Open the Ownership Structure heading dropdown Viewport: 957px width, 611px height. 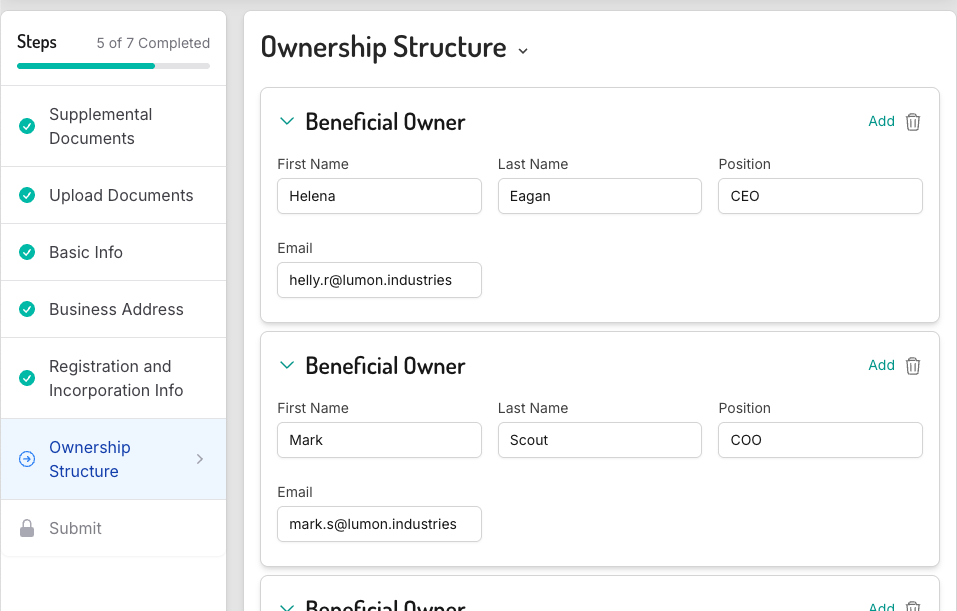523,51
